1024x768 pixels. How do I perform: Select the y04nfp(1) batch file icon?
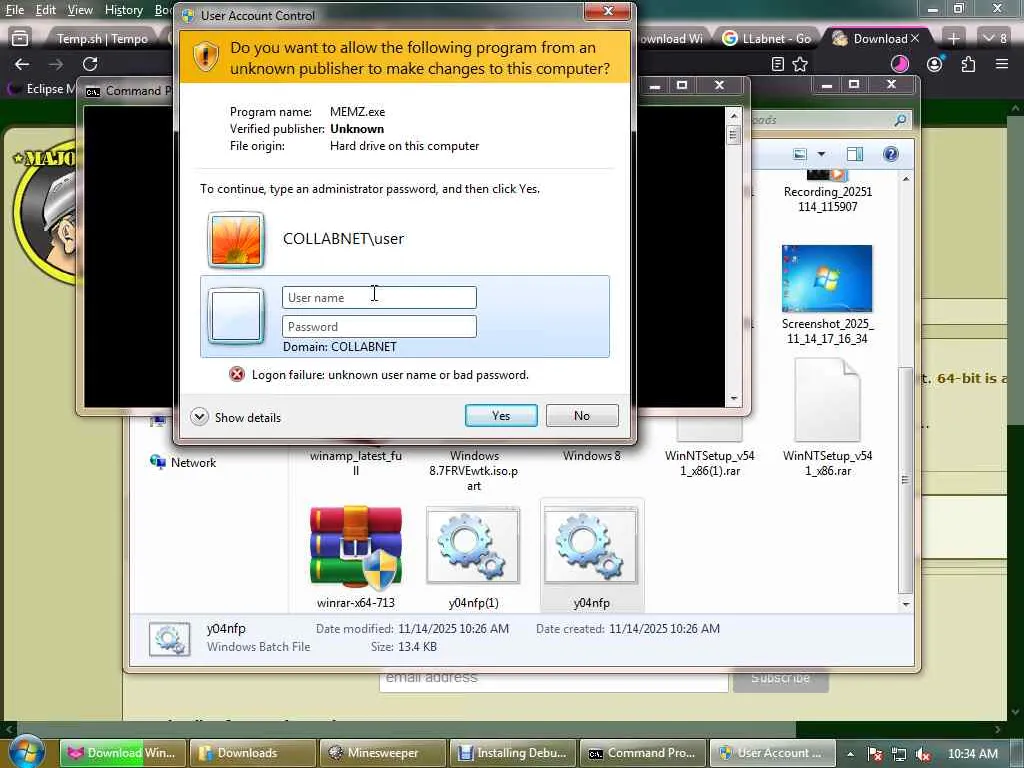tap(473, 545)
